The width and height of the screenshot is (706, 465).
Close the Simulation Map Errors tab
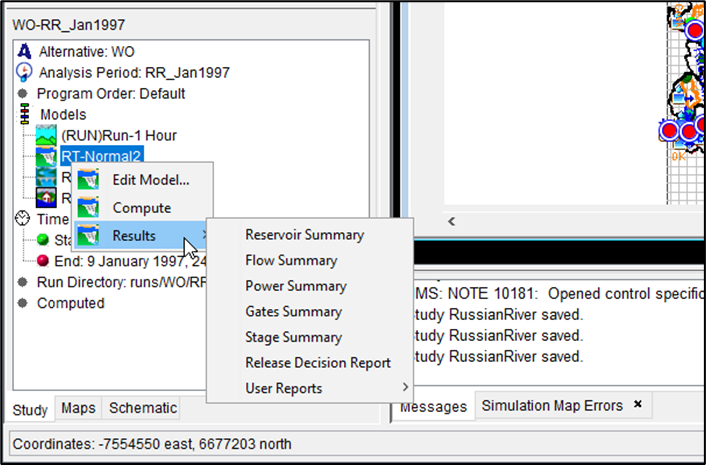(x=638, y=405)
